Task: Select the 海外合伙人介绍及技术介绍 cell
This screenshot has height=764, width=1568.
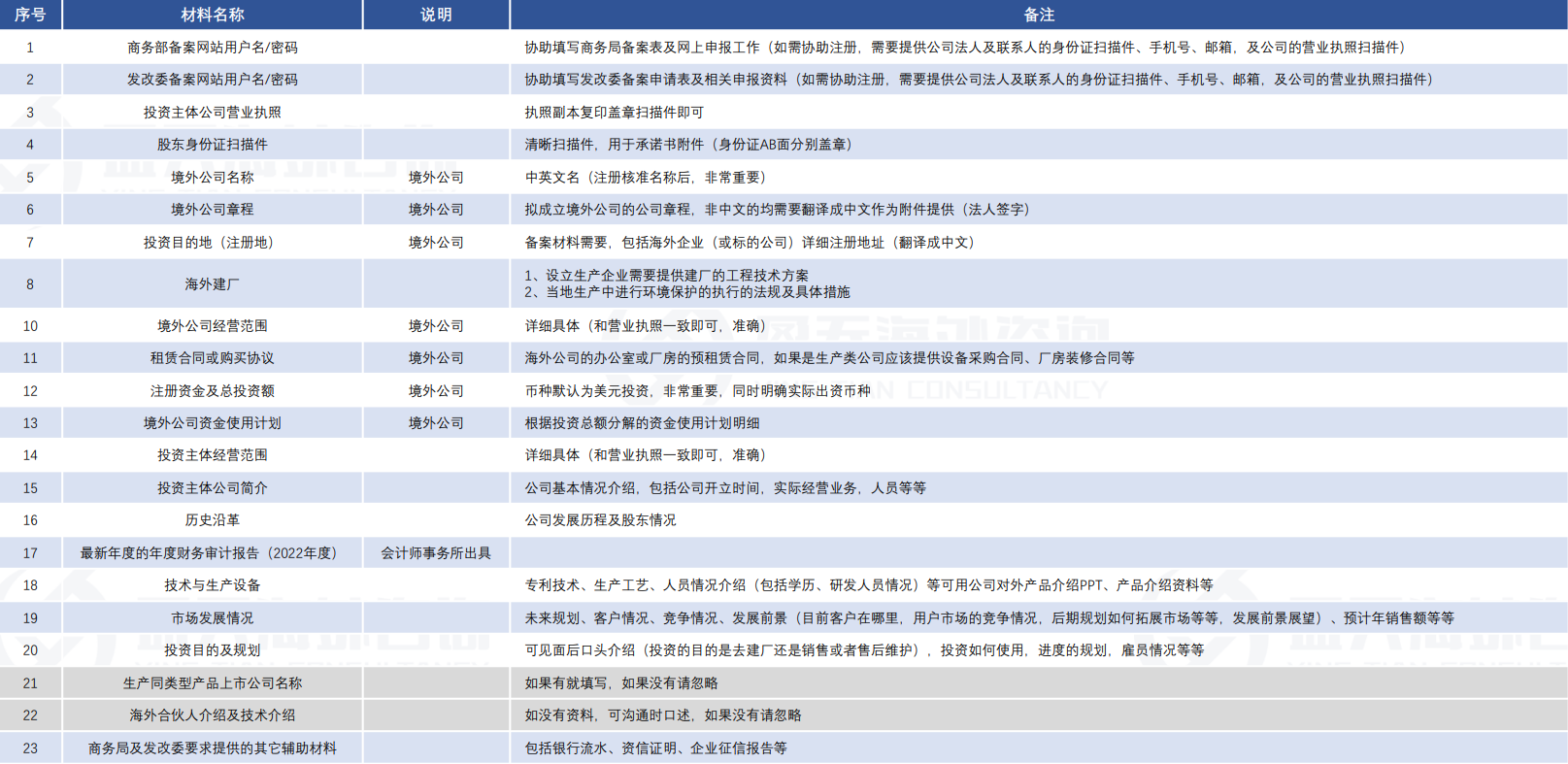Action: pos(213,715)
